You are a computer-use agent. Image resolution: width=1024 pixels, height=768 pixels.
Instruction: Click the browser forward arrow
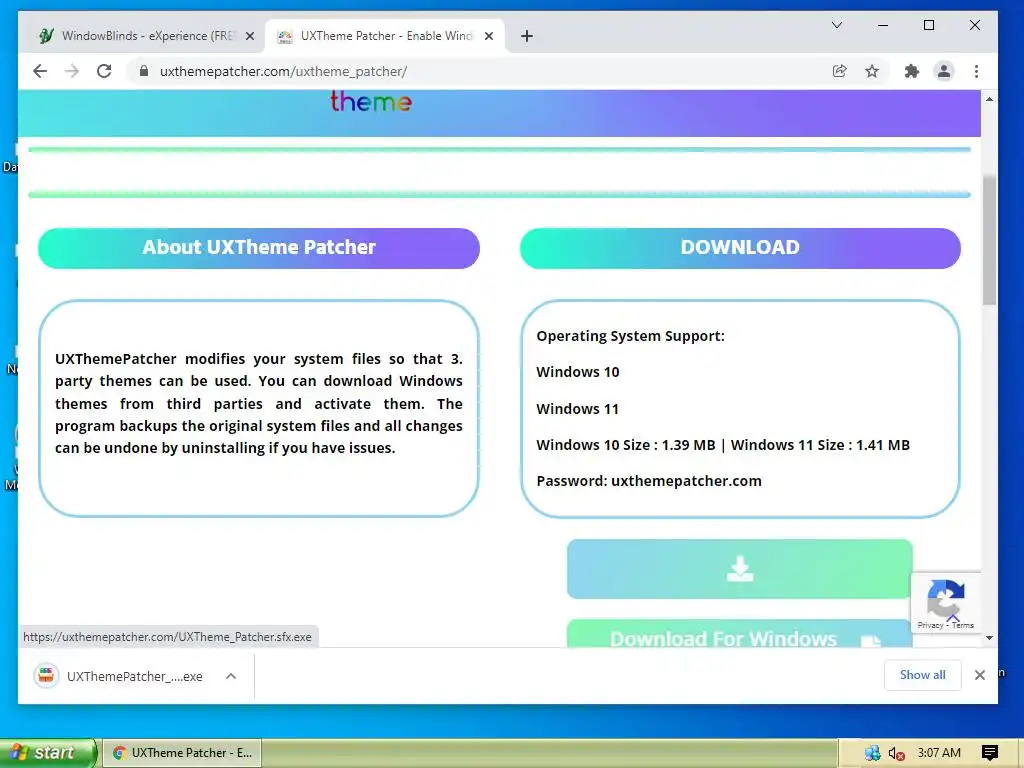72,71
